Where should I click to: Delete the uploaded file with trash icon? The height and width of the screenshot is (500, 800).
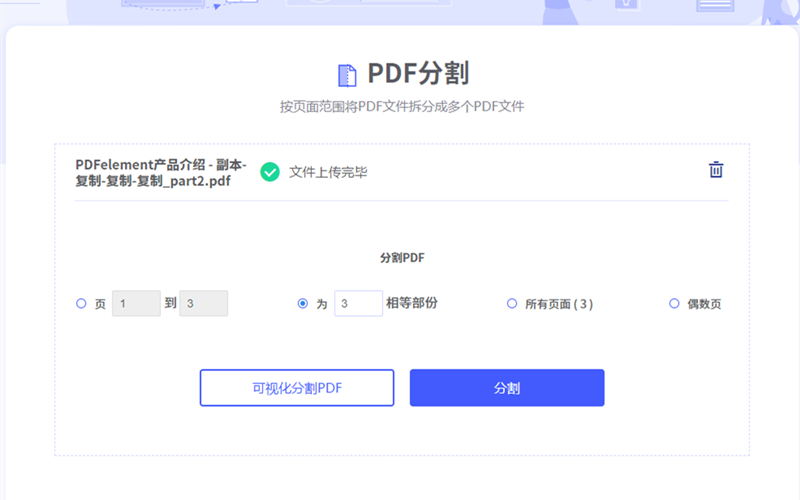point(716,170)
